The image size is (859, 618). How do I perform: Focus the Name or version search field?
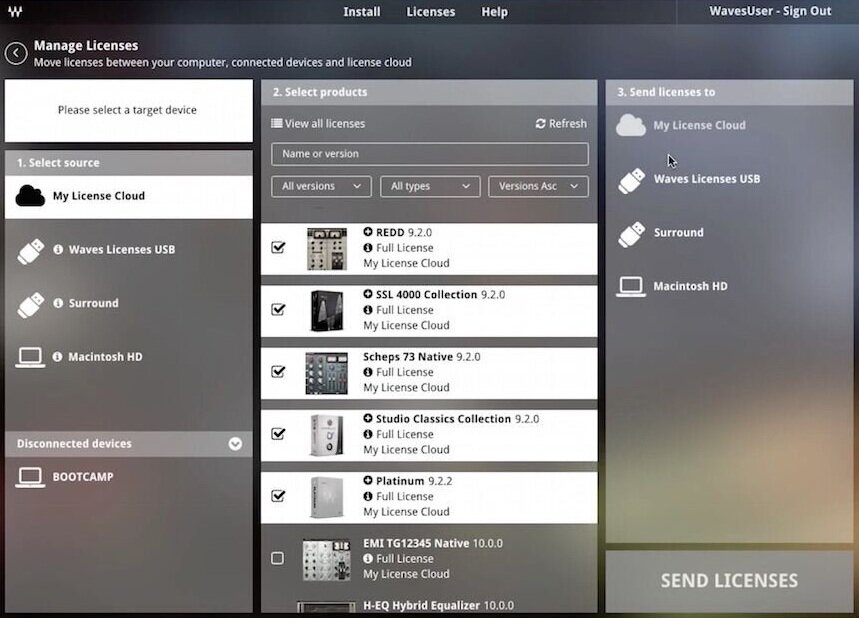pyautogui.click(x=430, y=154)
